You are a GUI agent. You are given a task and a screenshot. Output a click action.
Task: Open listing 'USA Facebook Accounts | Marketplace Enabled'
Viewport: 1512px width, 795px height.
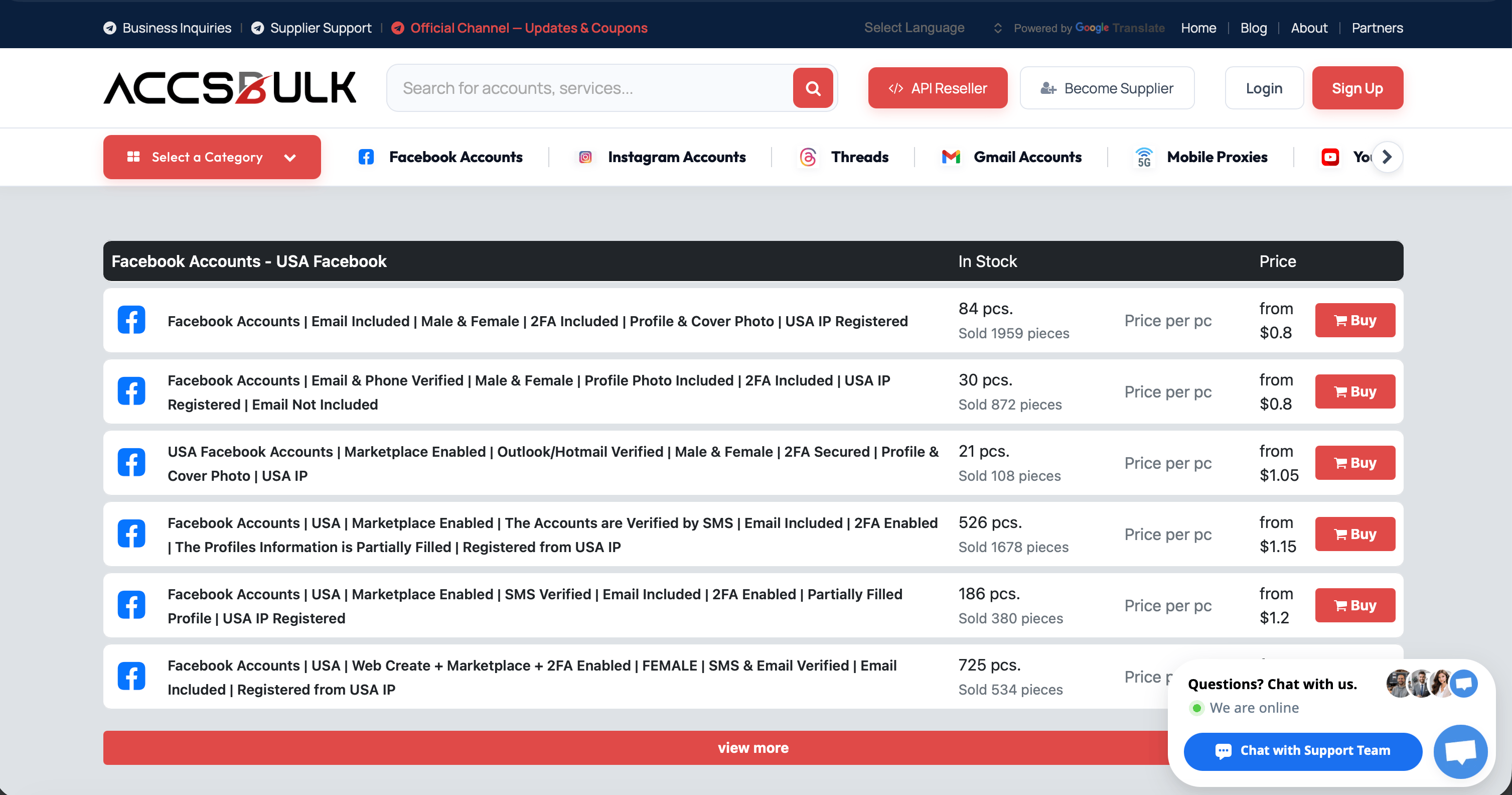(x=553, y=464)
